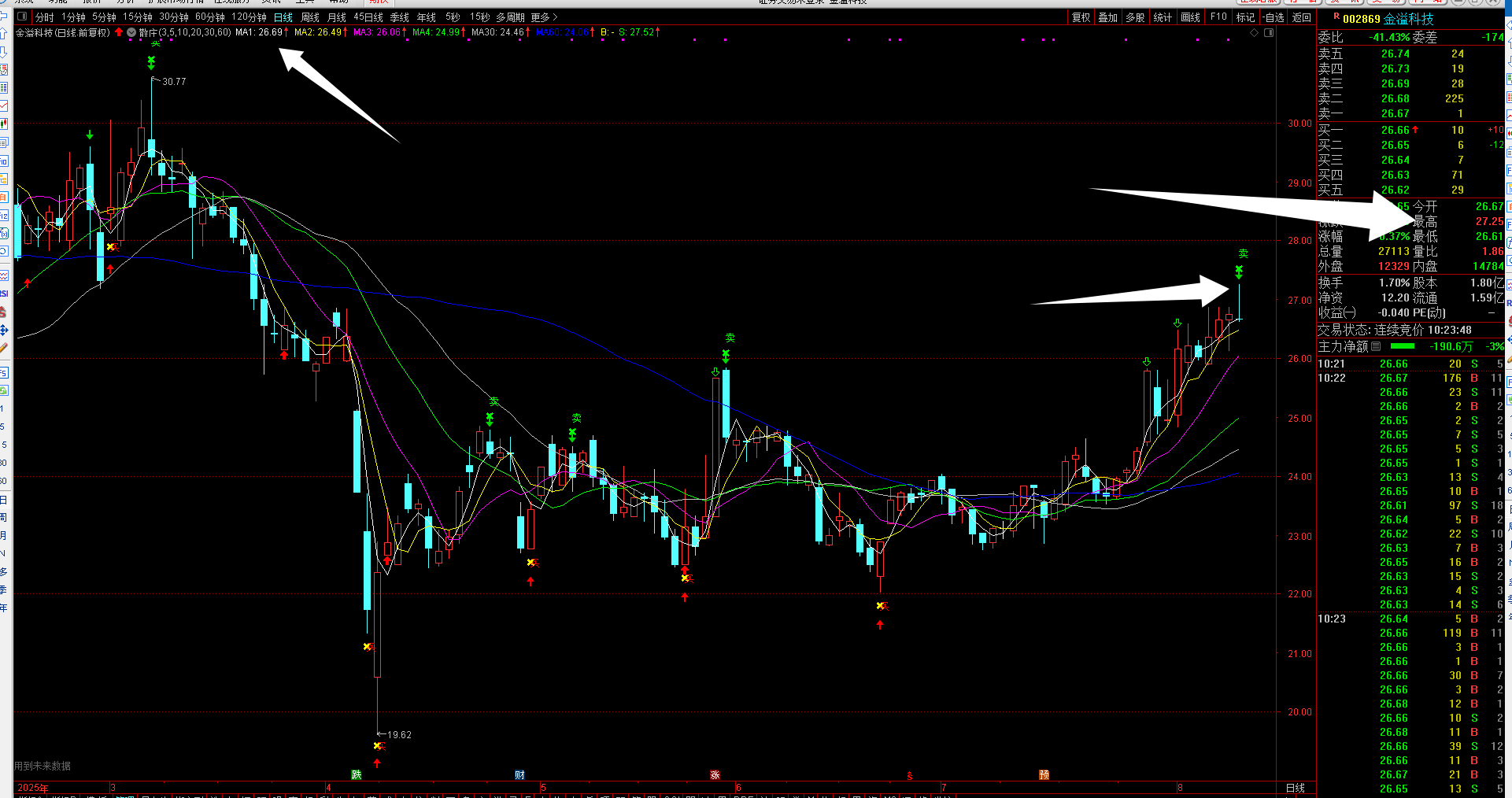Image resolution: width=1512 pixels, height=798 pixels.
Task: Click the list icon beside 主力净额
Action: tap(1376, 346)
